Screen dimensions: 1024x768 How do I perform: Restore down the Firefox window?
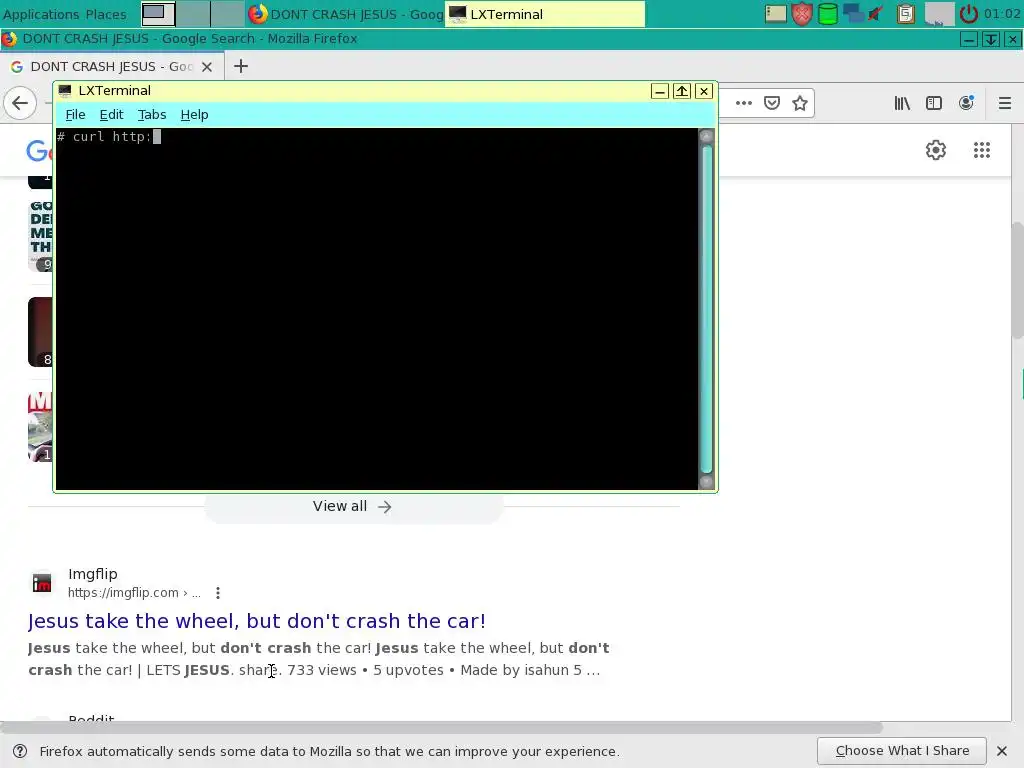pyautogui.click(x=991, y=39)
